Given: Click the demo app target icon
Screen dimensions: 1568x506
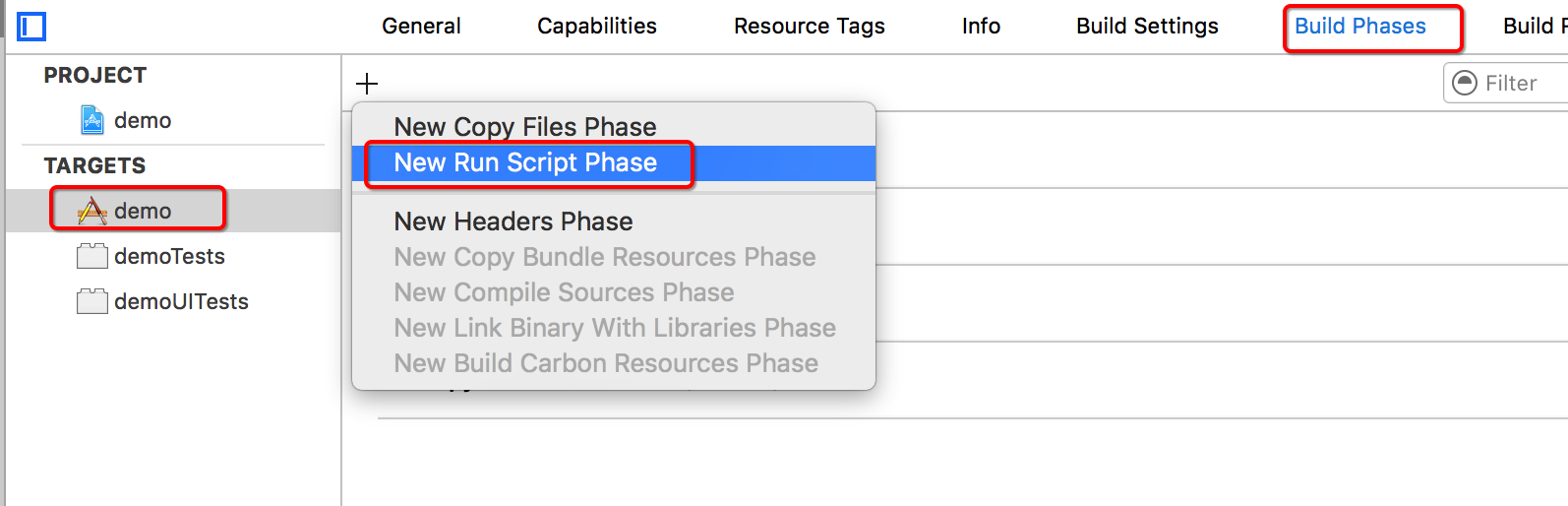Looking at the screenshot, I should [92, 211].
